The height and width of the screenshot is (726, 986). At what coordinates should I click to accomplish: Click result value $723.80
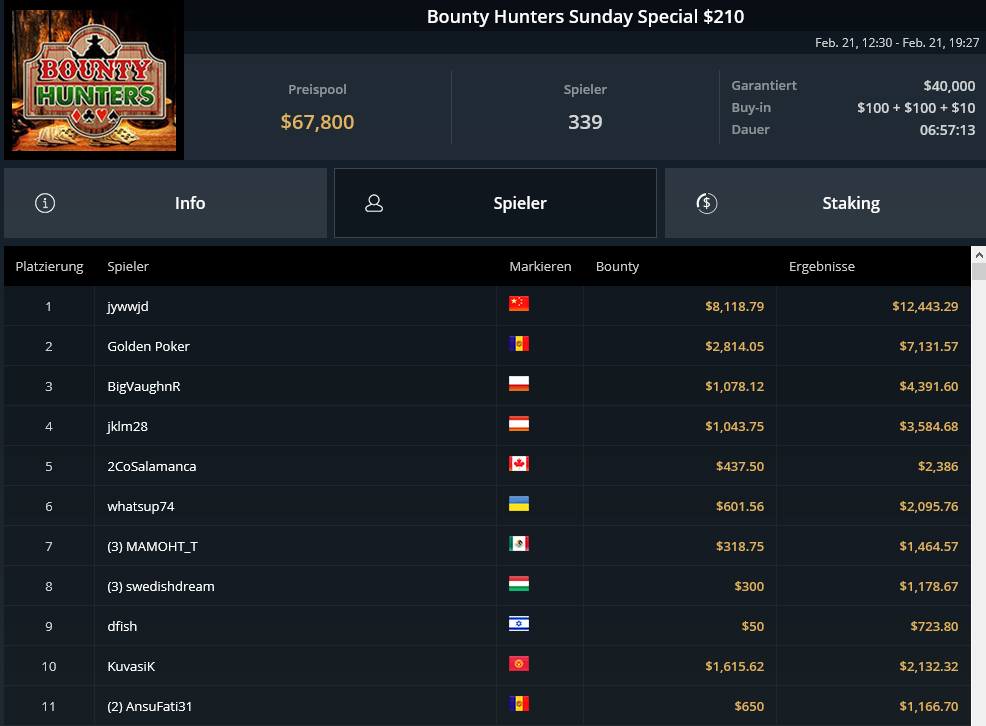(934, 627)
